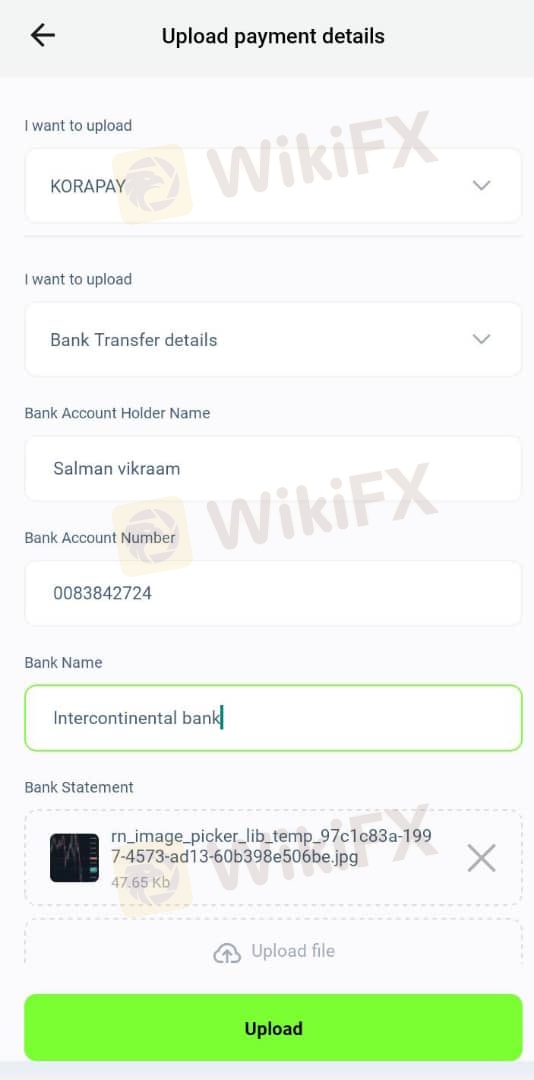Open the uploaded chart image thumbnail
The width and height of the screenshot is (534, 1080).
74,858
